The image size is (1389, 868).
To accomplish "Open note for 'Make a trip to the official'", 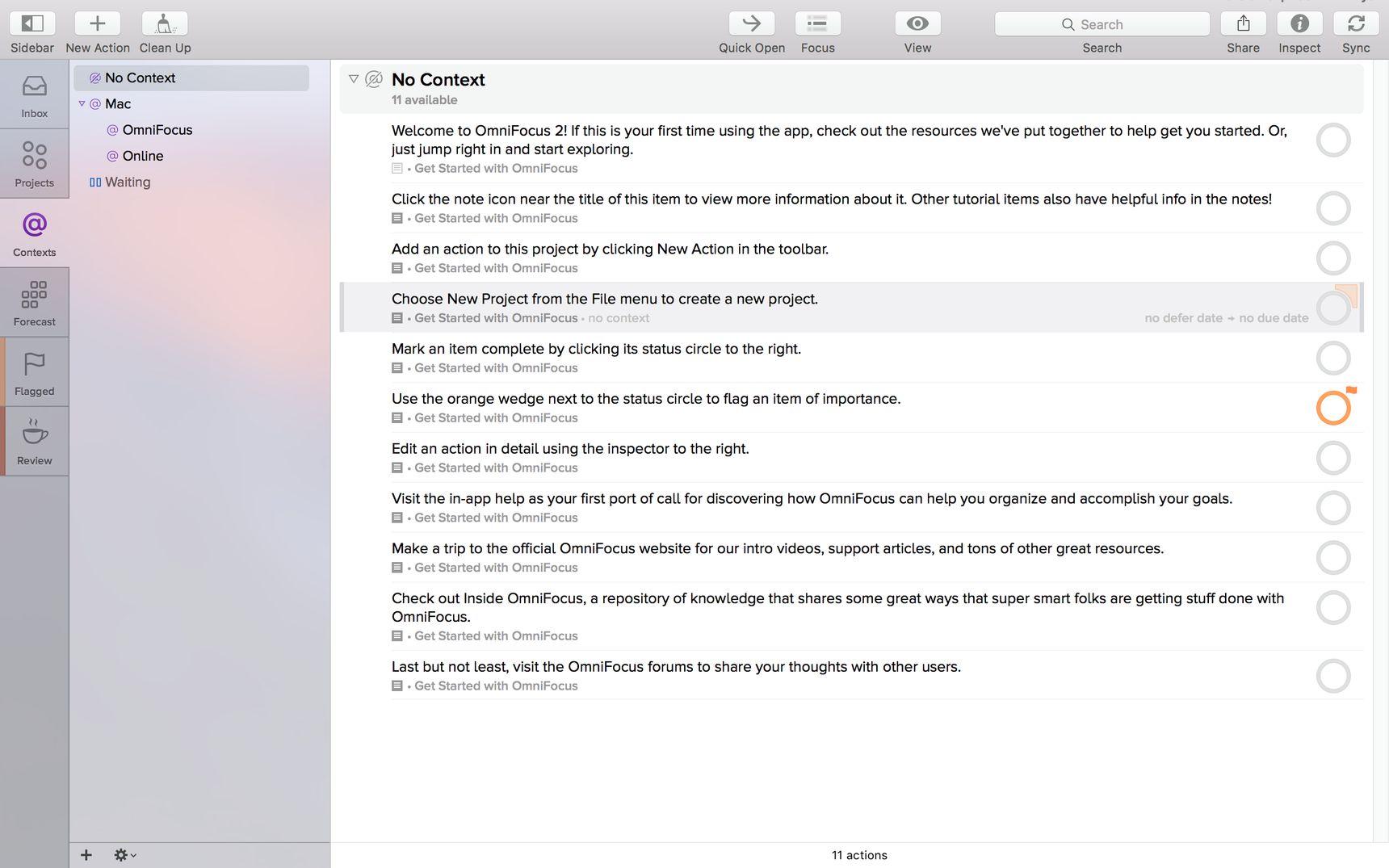I will [397, 568].
